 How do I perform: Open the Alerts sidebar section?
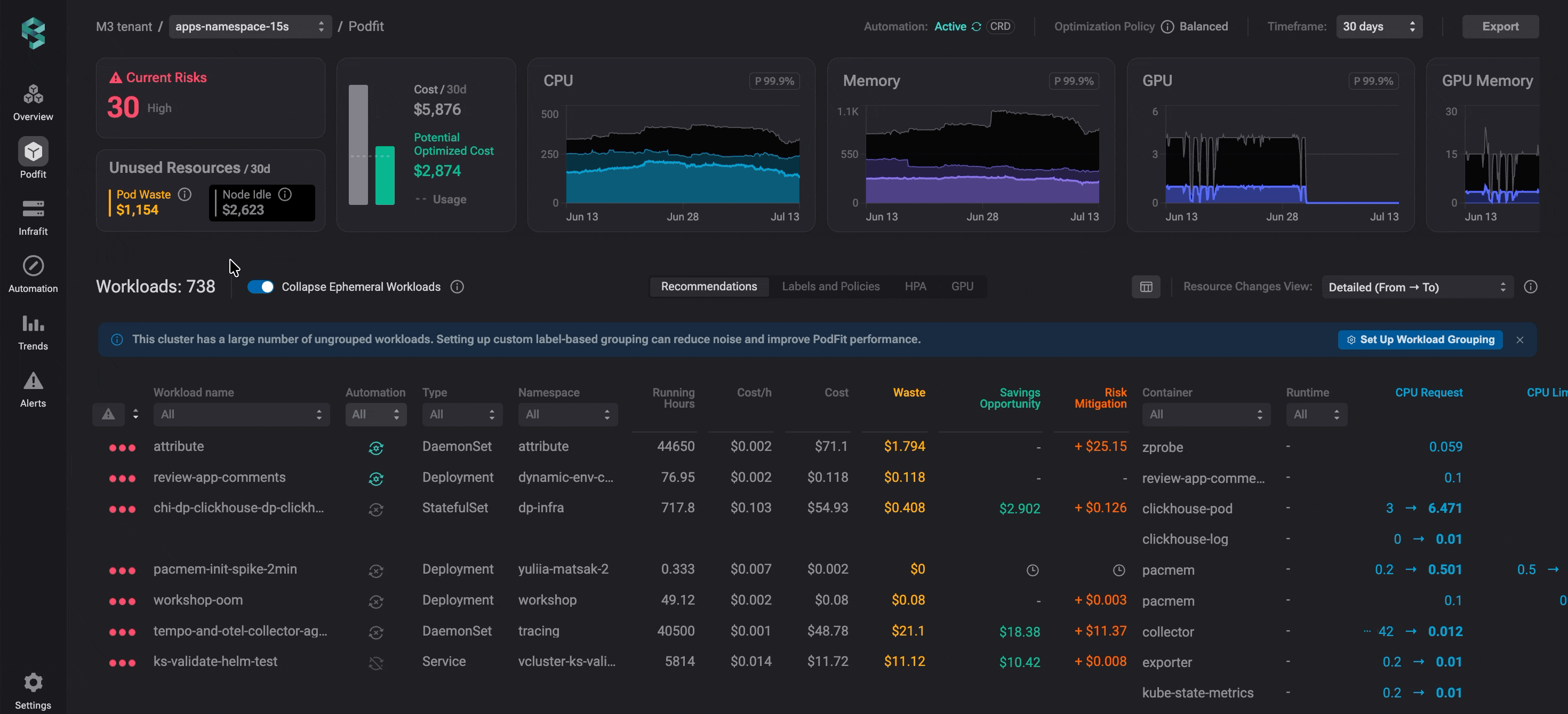[33, 390]
